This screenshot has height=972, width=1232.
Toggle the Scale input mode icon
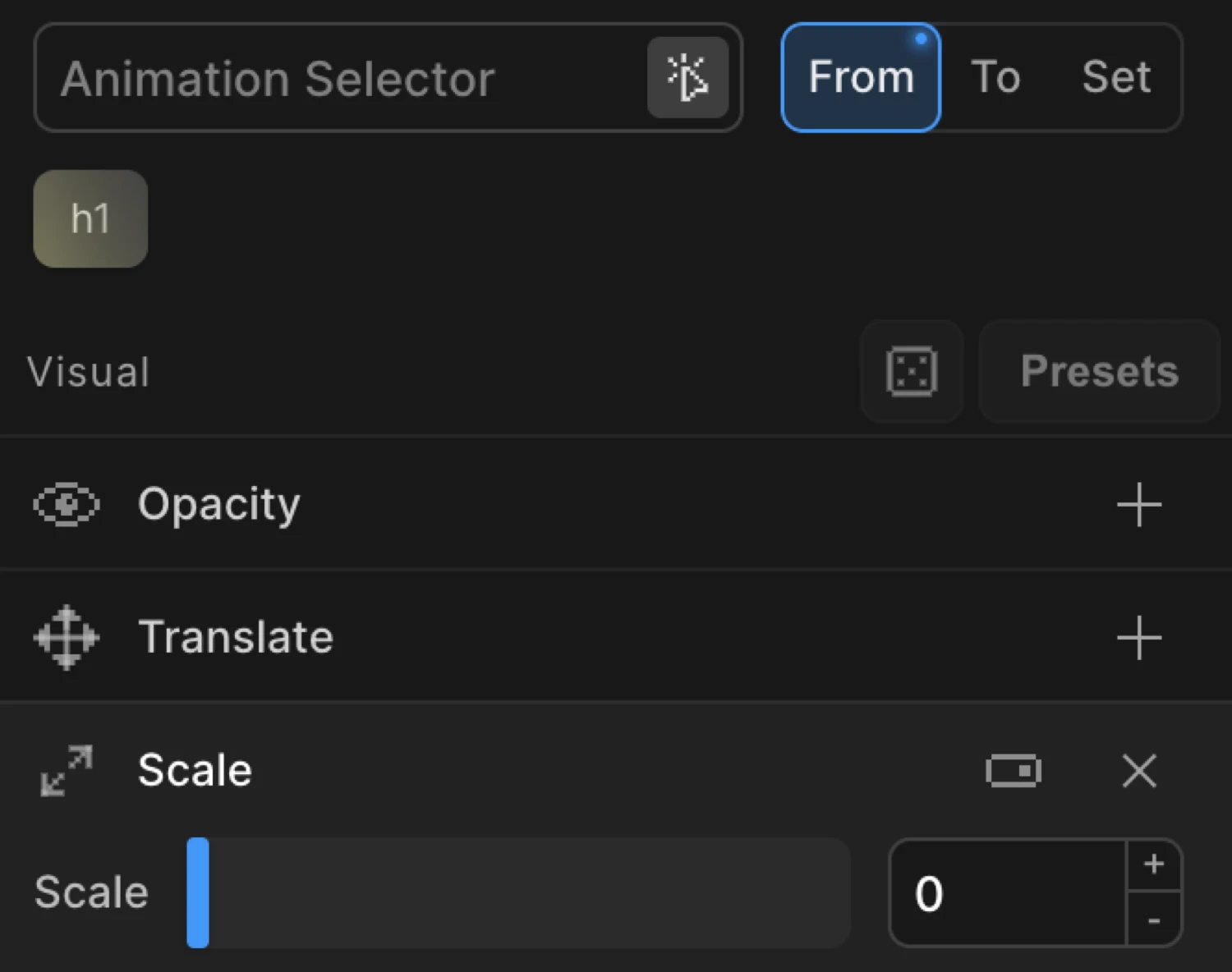tap(1013, 771)
